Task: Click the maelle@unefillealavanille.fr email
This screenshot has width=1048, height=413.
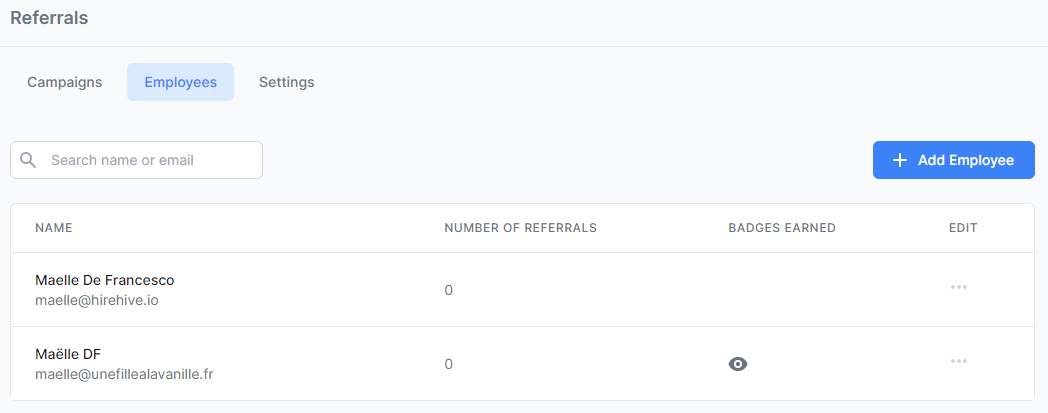Action: [123, 374]
